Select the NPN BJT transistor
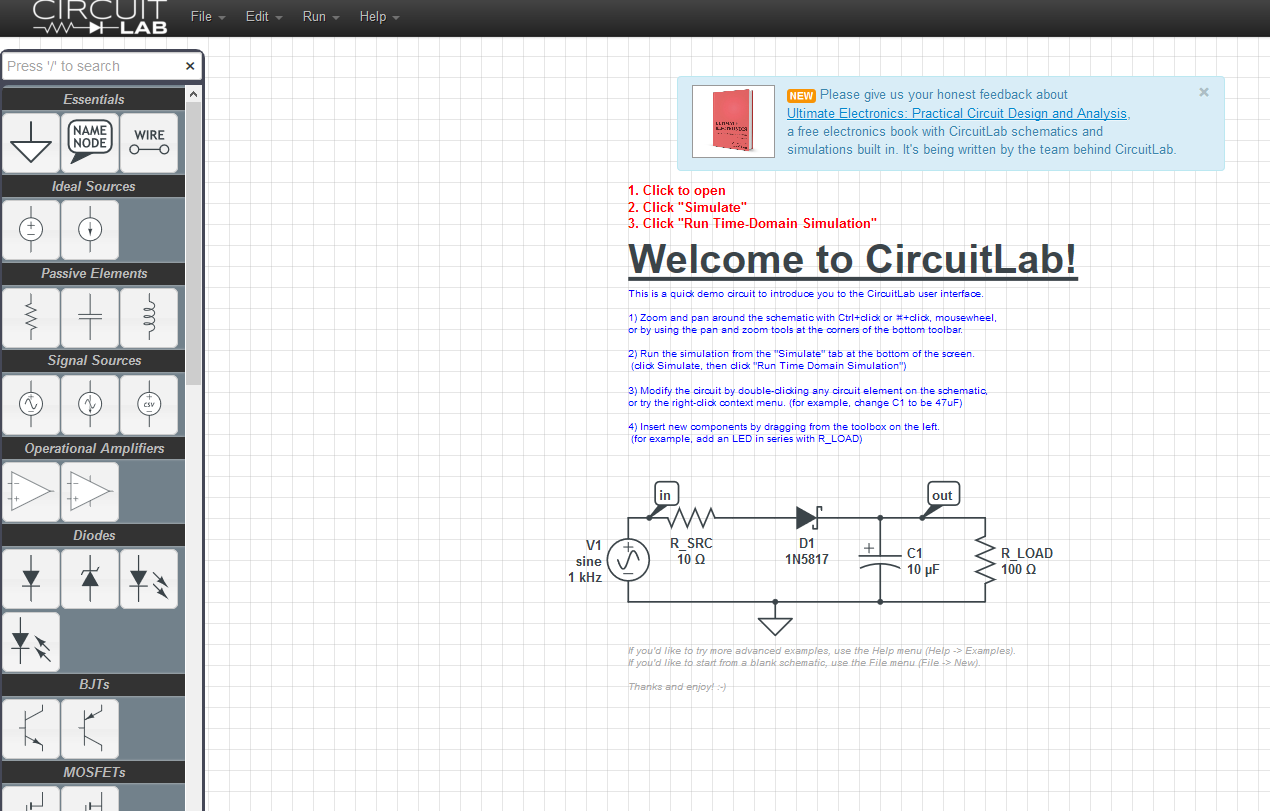 [31, 728]
